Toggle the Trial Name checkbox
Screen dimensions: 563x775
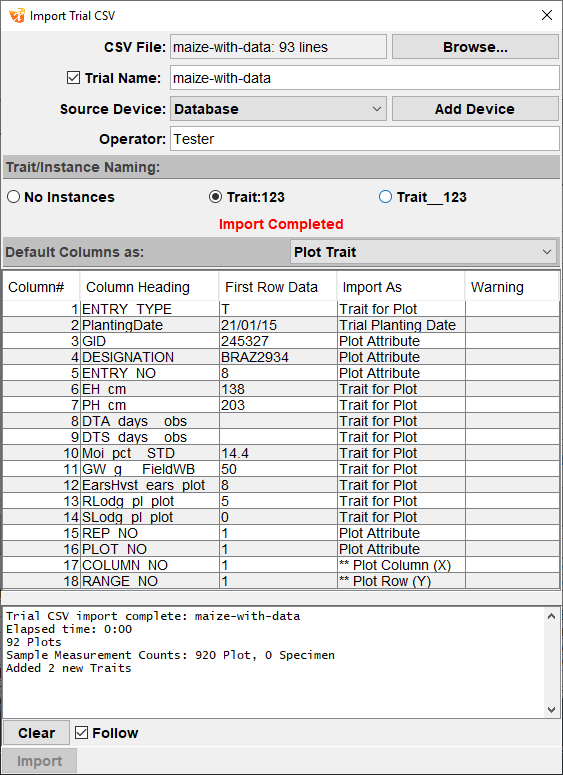[73, 78]
